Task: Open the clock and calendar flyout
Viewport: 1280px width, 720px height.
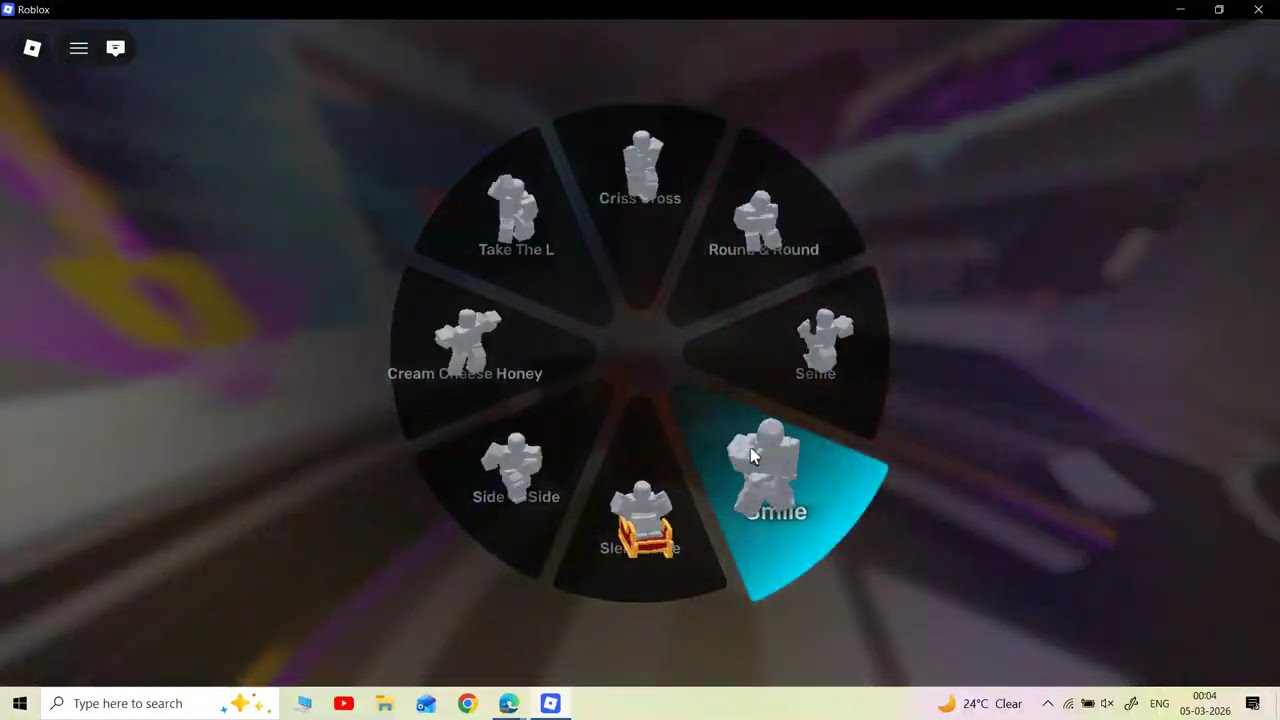Action: click(1204, 703)
